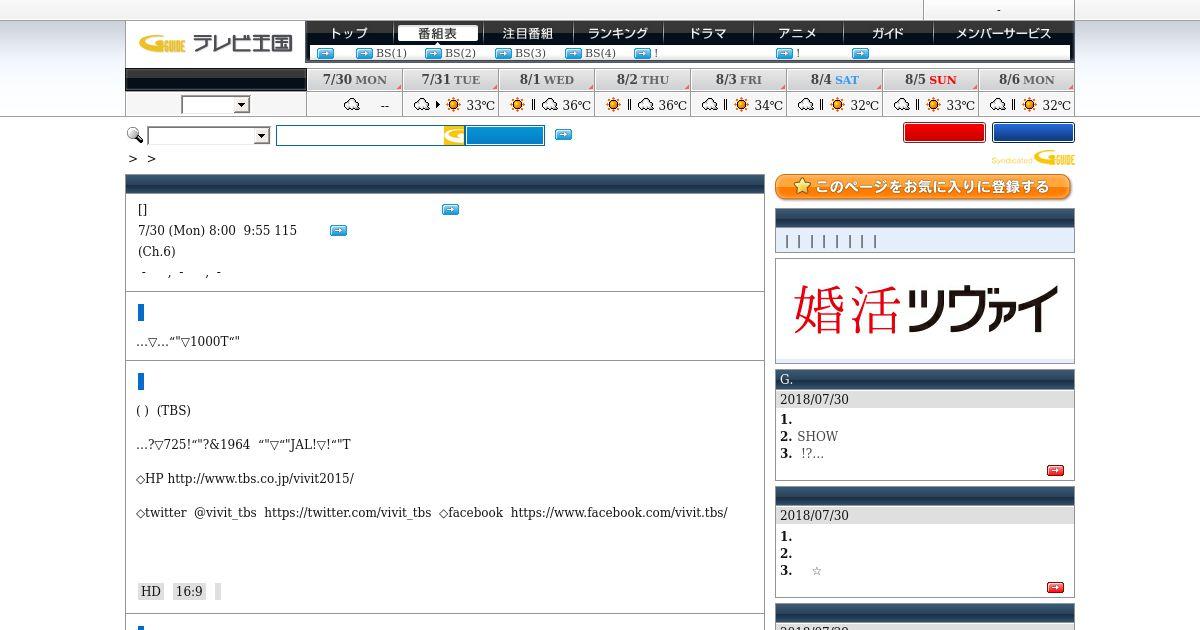This screenshot has width=1200, height=630.
Task: Click the red button at top right
Action: (944, 132)
